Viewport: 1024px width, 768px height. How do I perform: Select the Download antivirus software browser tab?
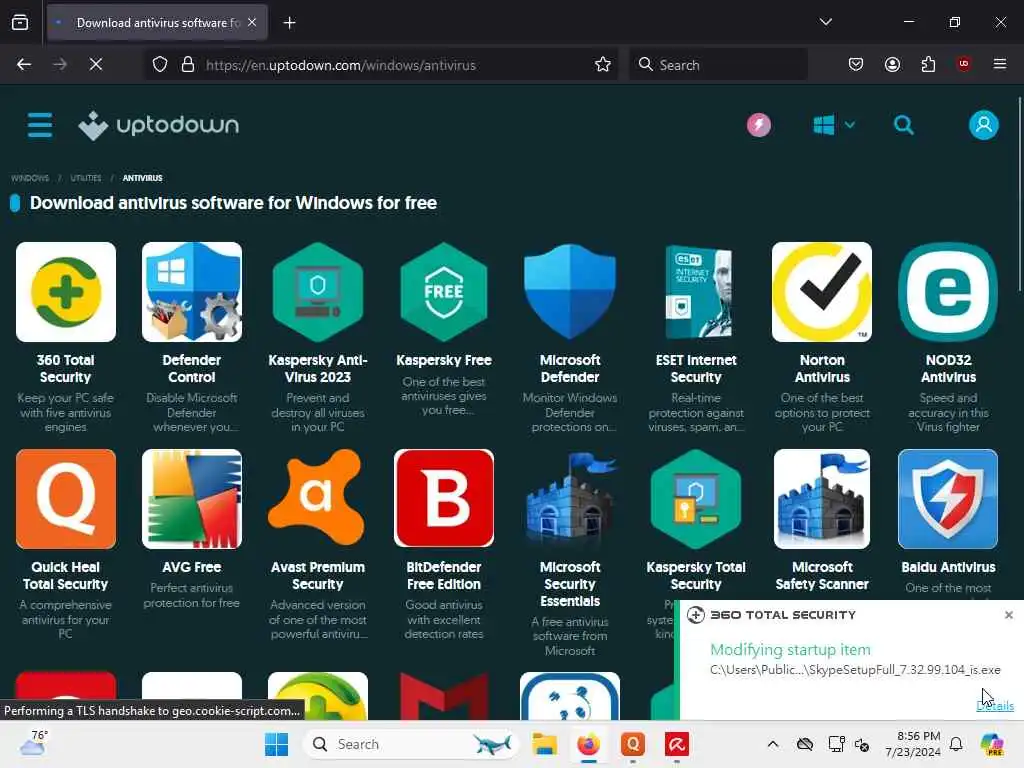click(x=157, y=23)
